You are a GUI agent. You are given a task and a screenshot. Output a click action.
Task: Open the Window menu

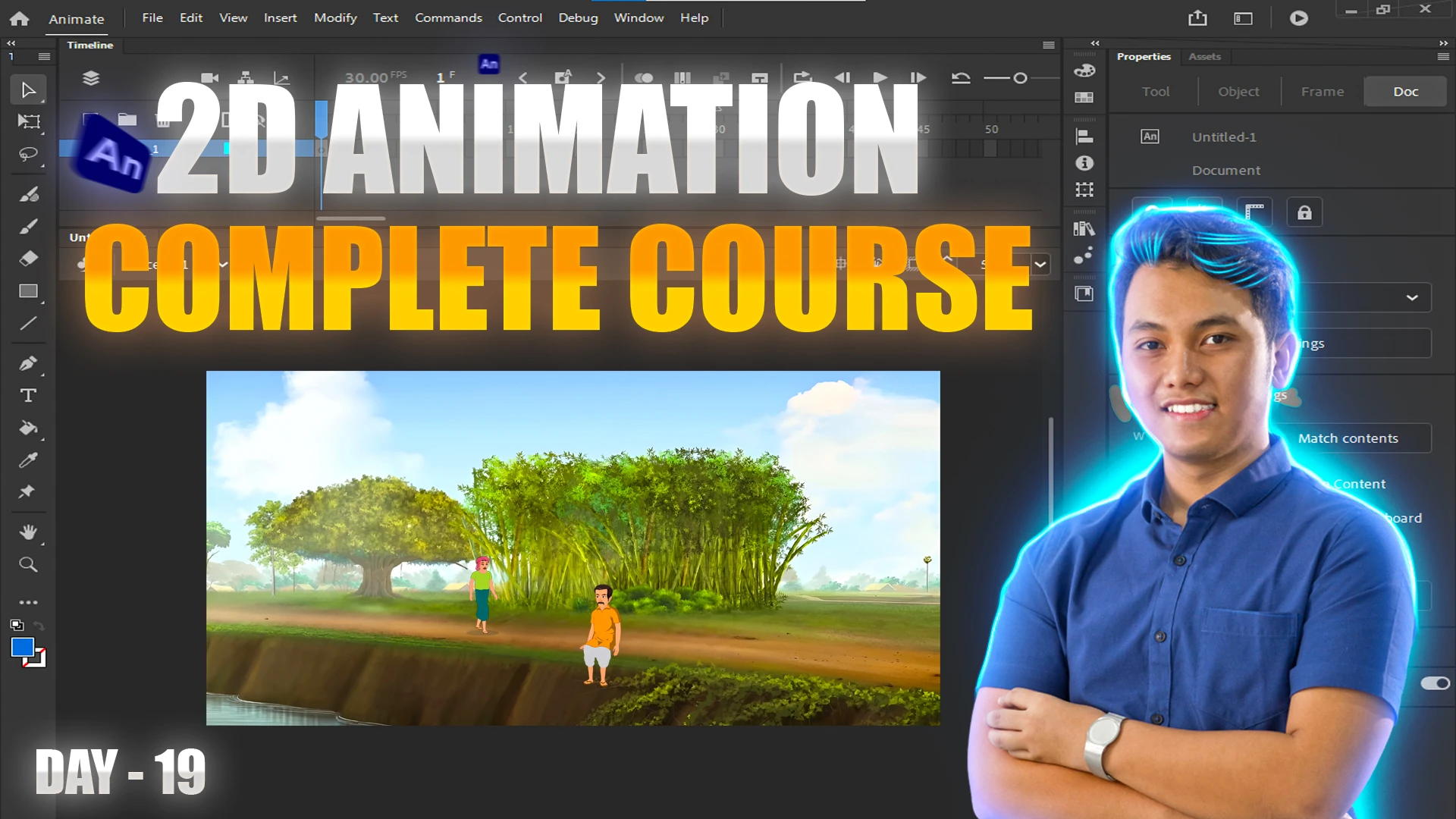(639, 17)
